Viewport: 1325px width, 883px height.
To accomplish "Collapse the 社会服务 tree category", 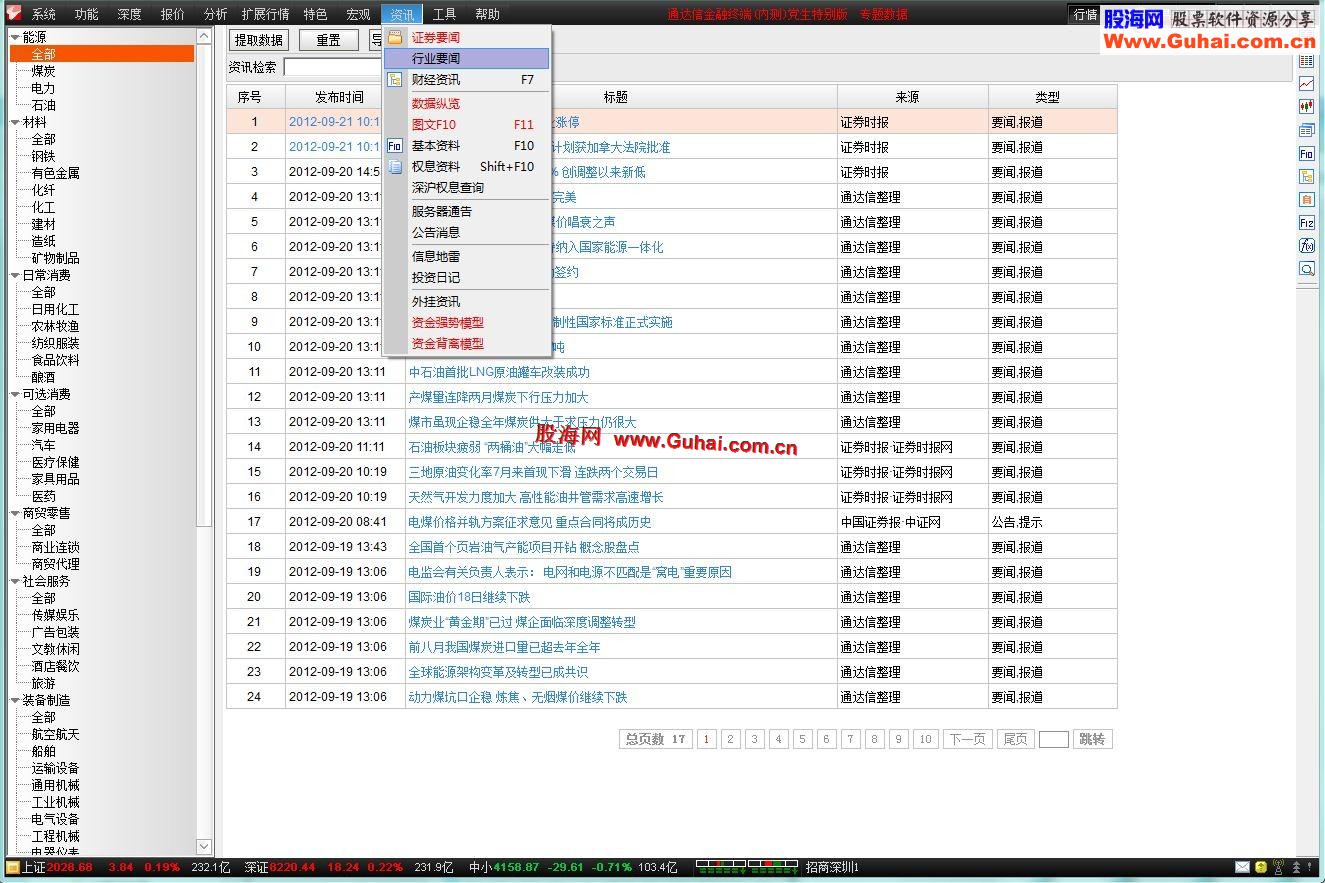I will [x=15, y=581].
